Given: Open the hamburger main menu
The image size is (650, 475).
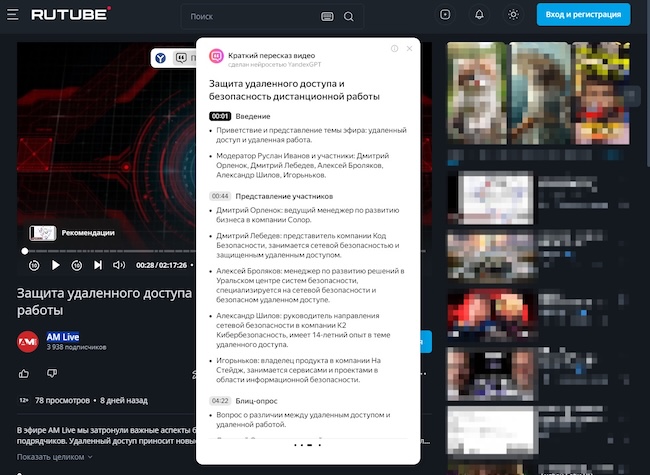Looking at the screenshot, I should click(13, 15).
